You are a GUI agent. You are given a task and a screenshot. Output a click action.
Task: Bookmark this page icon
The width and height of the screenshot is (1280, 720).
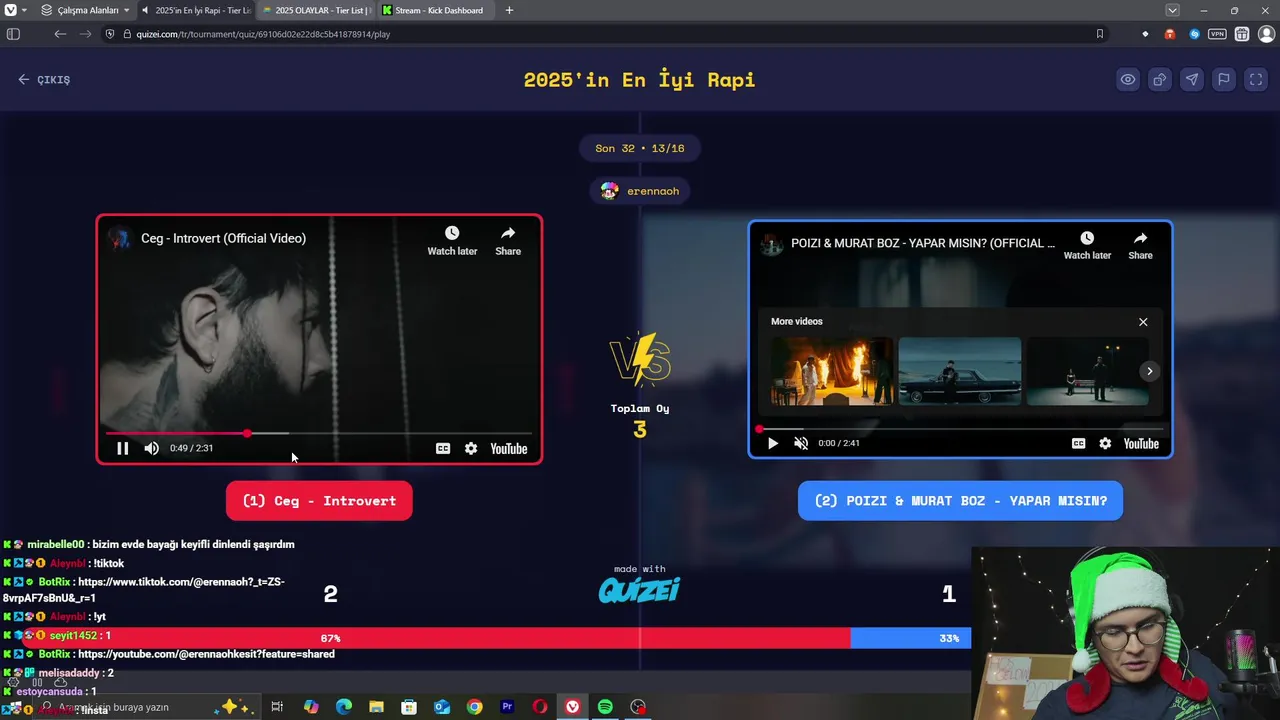click(x=1100, y=34)
